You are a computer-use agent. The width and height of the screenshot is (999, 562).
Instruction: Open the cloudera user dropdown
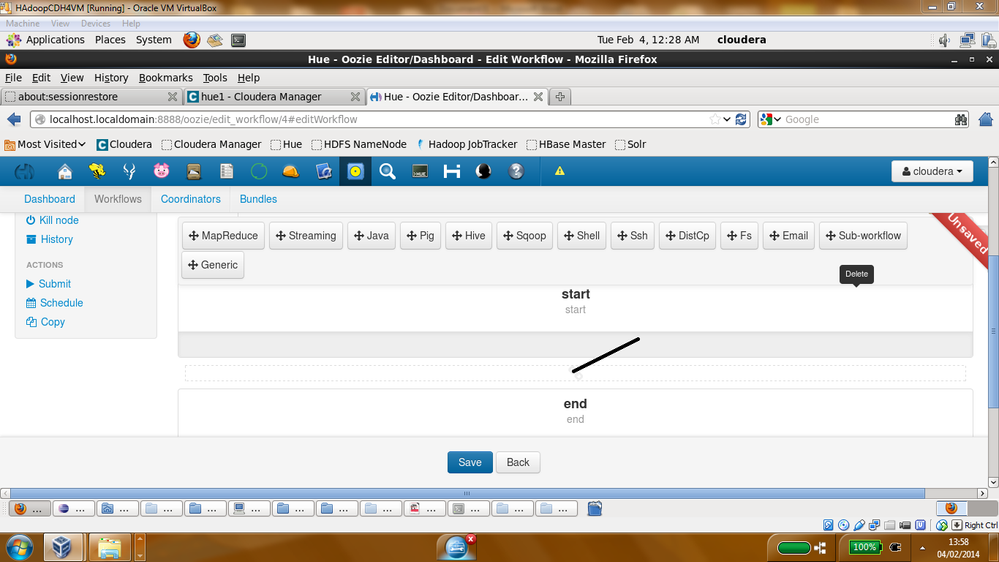(932, 171)
